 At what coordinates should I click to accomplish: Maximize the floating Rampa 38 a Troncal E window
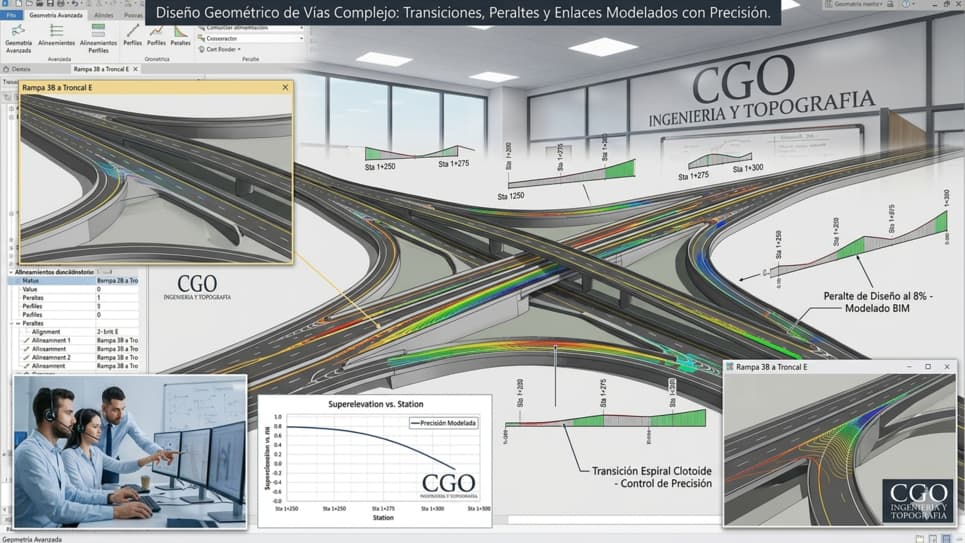coord(928,366)
